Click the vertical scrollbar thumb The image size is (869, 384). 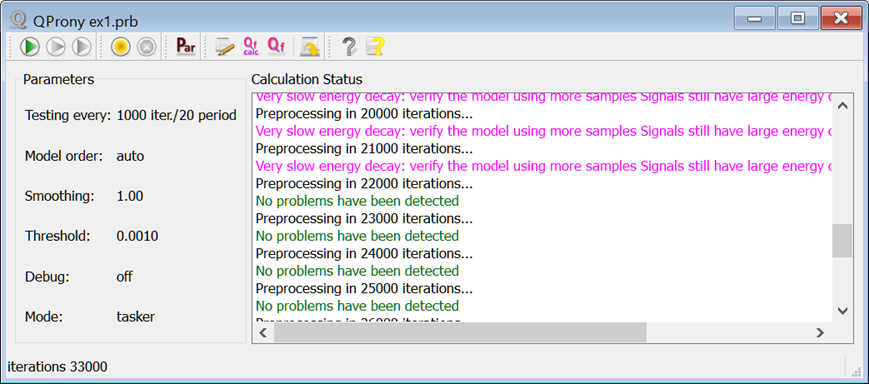tap(842, 240)
